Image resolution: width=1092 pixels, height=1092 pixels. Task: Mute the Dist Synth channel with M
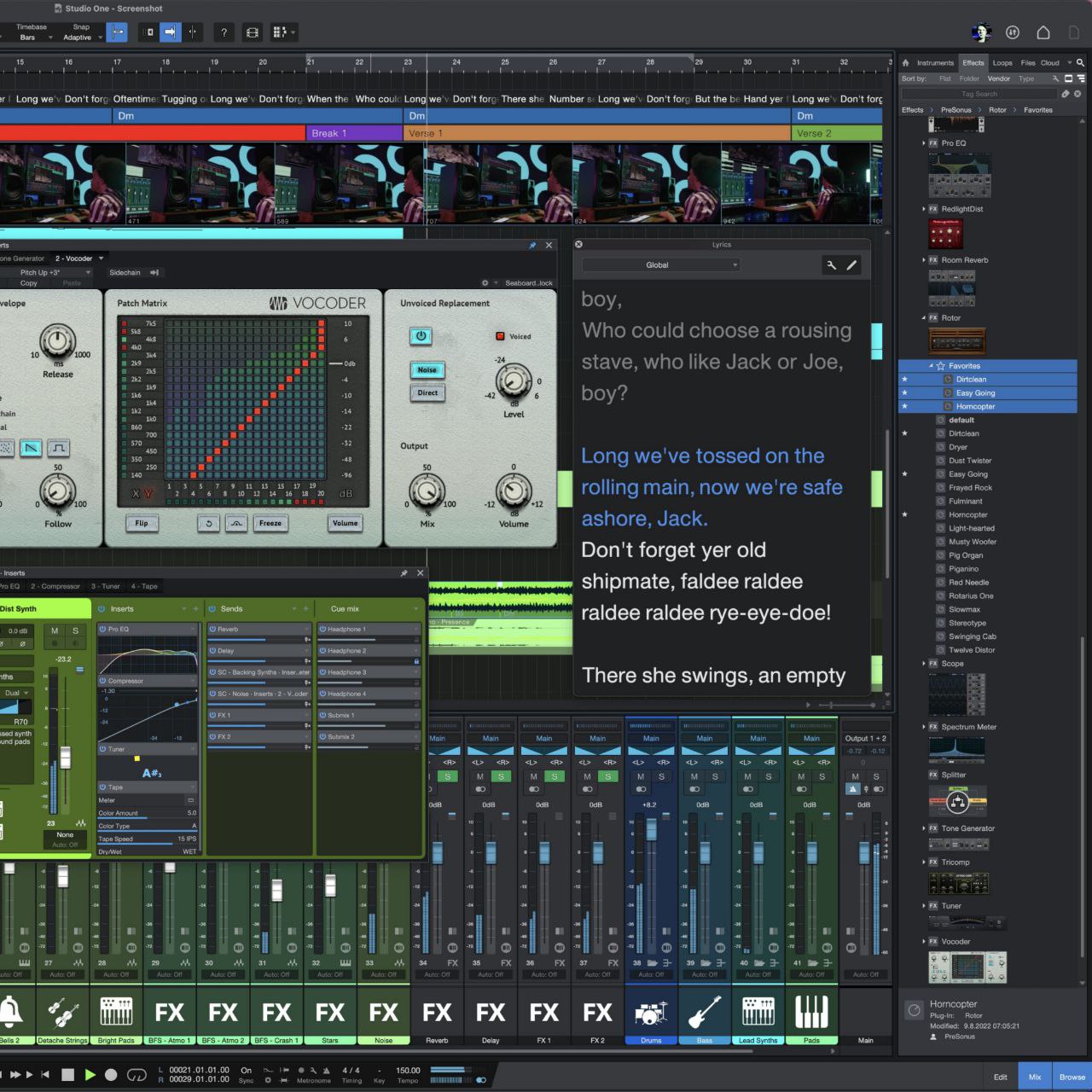(x=55, y=630)
